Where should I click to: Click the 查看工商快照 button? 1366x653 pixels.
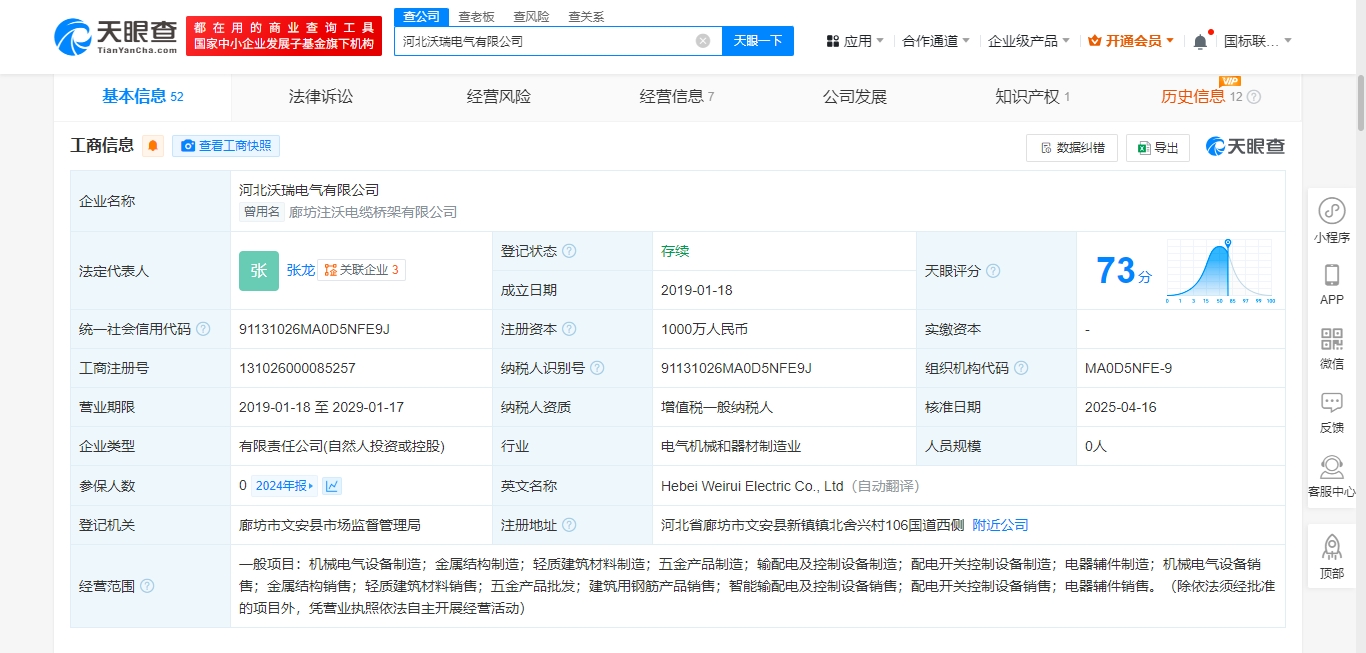tap(226, 146)
